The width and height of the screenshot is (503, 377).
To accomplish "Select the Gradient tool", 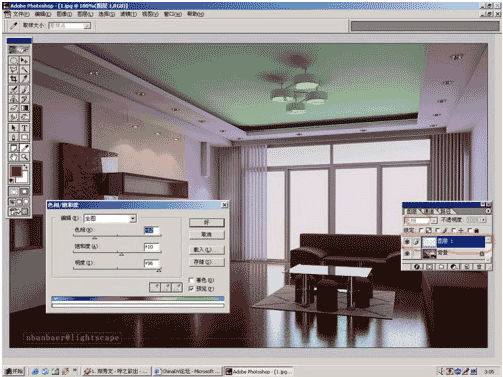I will 24,108.
